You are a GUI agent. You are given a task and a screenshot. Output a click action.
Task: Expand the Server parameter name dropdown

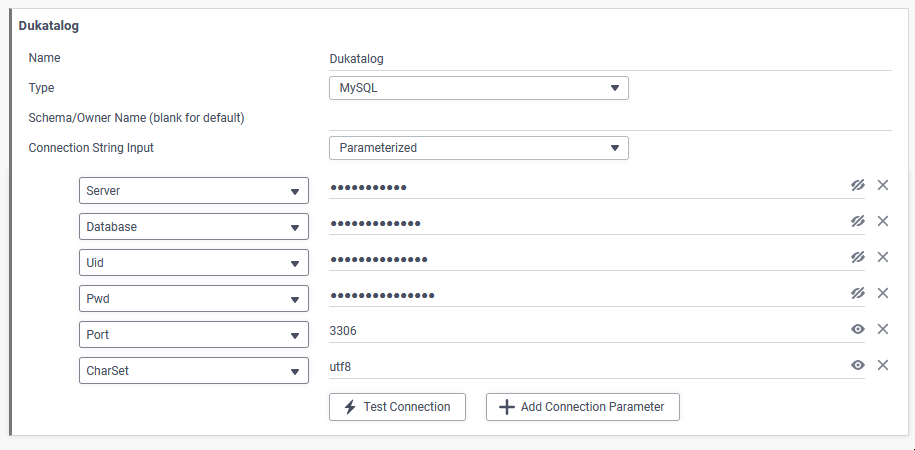194,191
